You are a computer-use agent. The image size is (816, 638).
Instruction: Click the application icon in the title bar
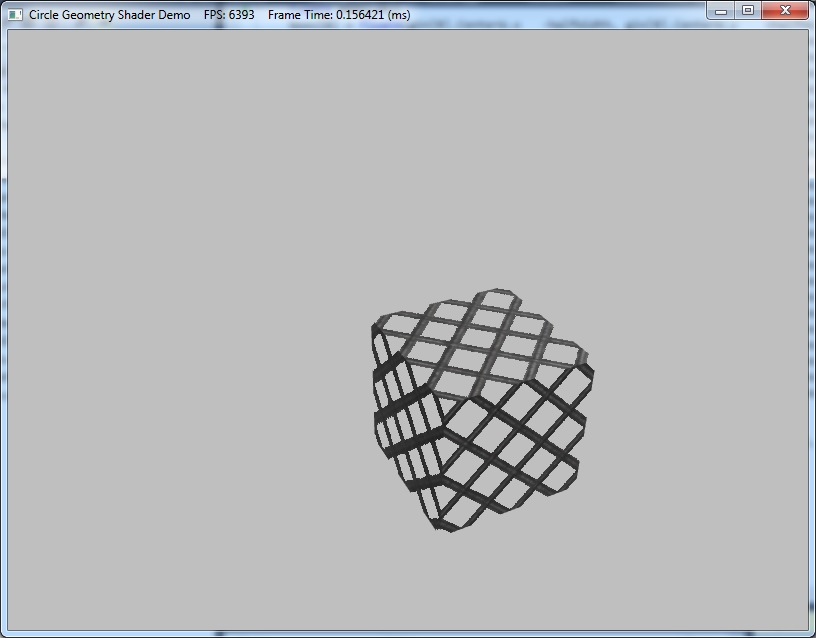(x=15, y=15)
